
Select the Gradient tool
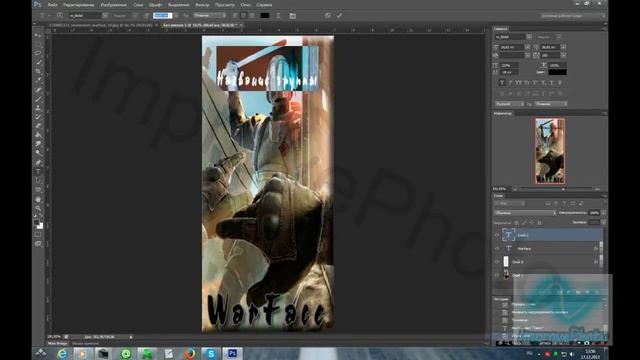click(x=38, y=135)
